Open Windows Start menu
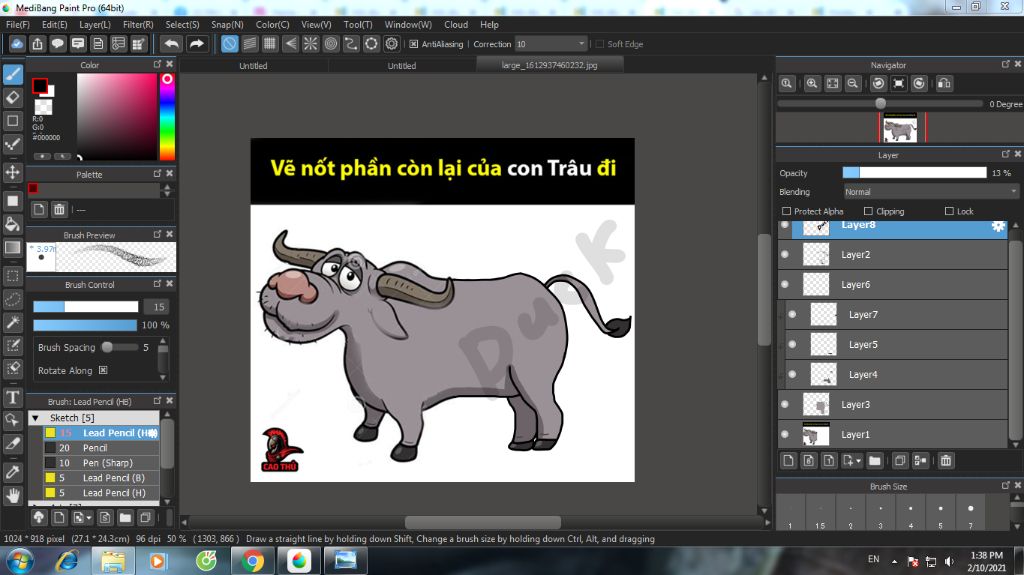The height and width of the screenshot is (575, 1024). tap(20, 561)
